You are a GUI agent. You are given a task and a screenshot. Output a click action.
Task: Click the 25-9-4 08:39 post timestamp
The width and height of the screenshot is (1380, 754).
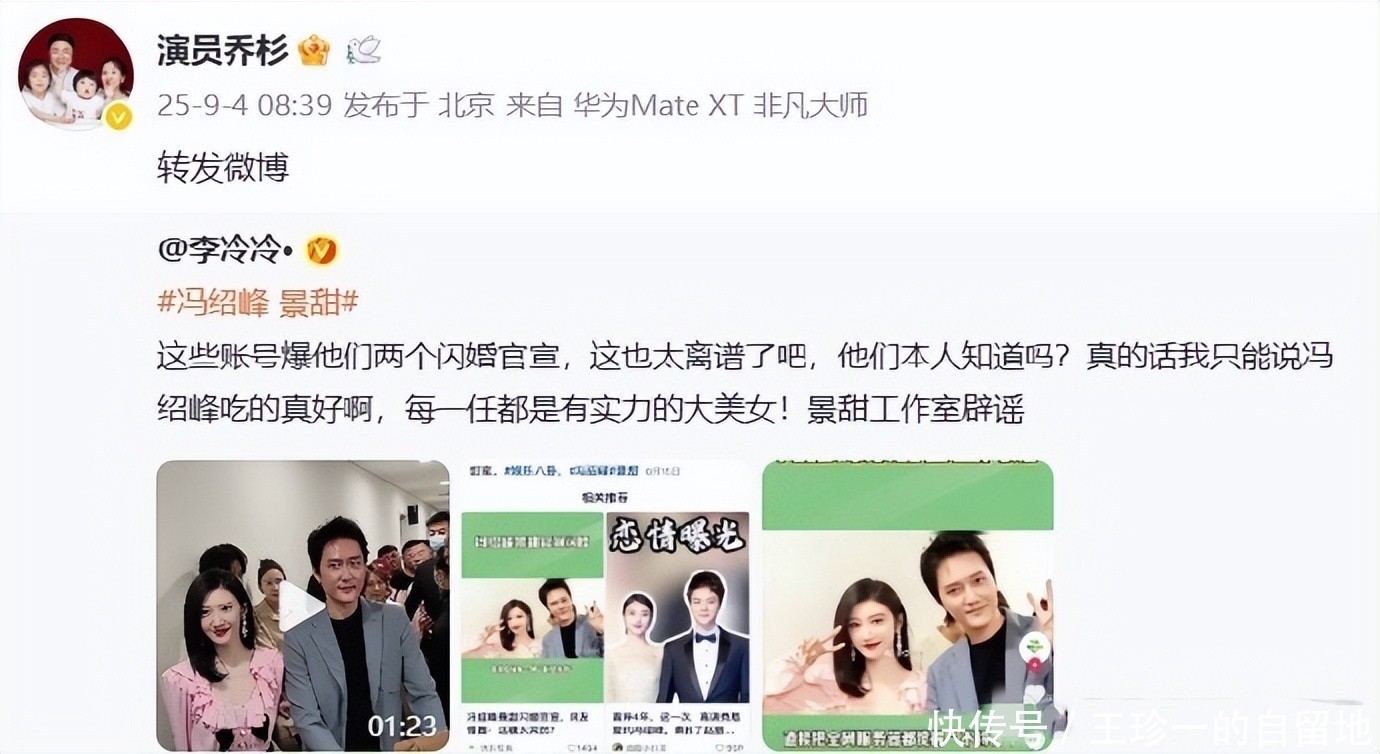coord(244,105)
